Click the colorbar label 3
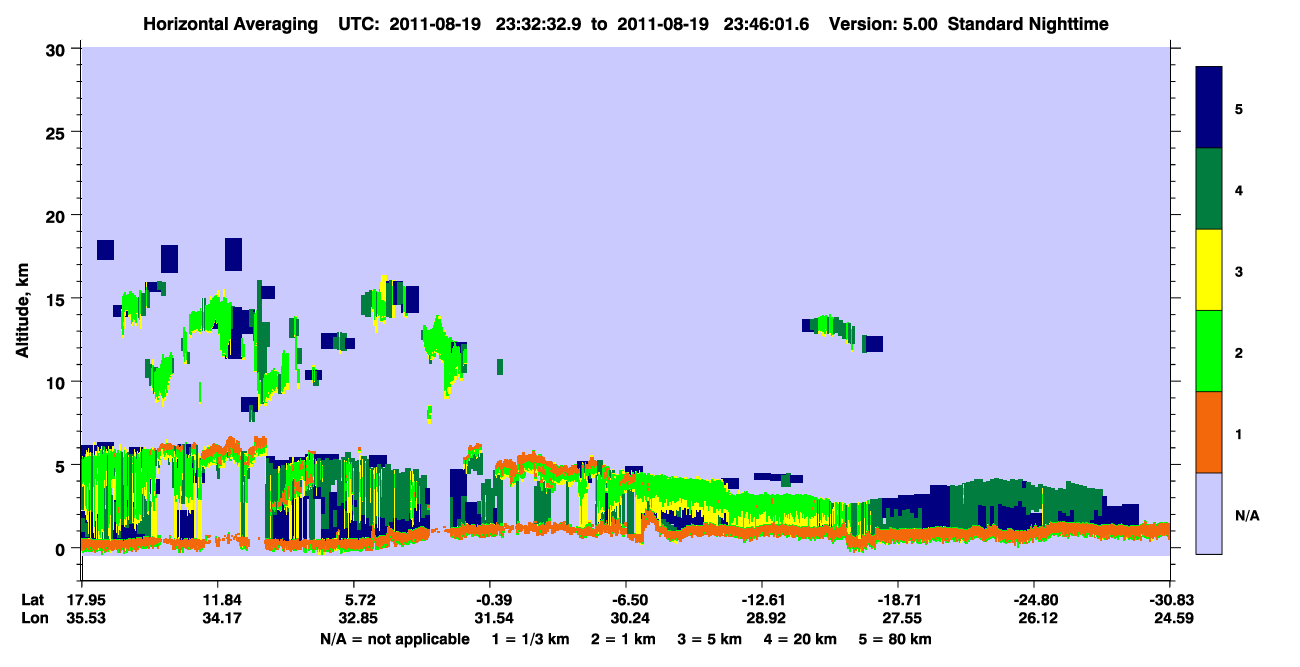Image resolution: width=1300 pixels, height=667 pixels. click(x=1239, y=271)
